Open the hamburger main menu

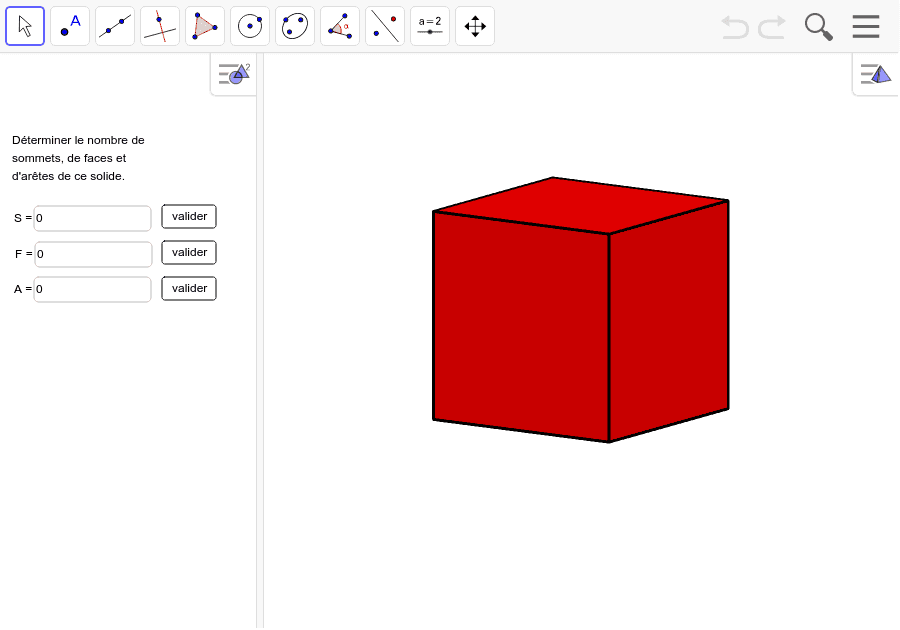point(865,26)
